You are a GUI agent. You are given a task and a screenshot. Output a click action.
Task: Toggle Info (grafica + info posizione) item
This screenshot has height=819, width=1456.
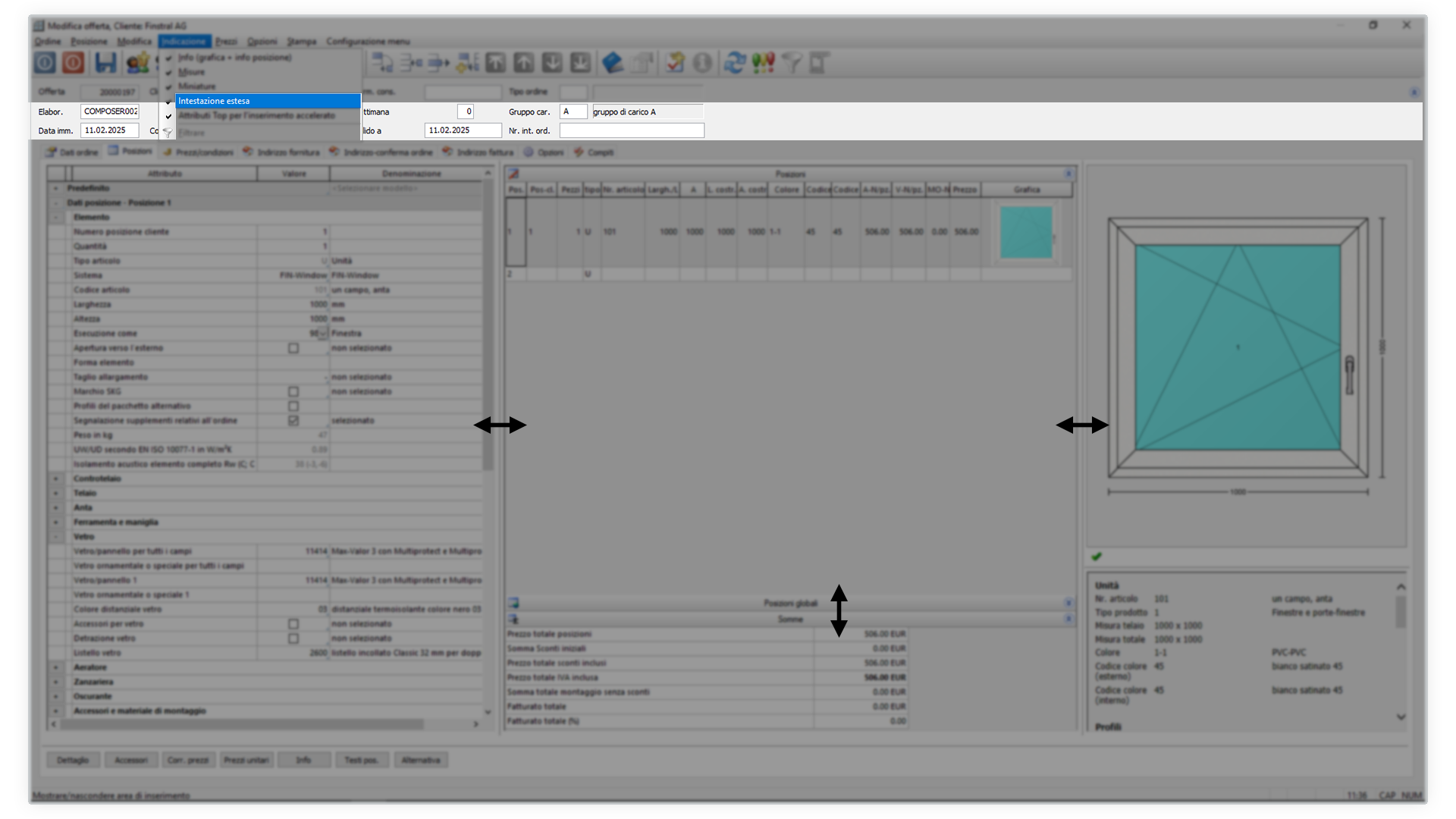(260, 58)
